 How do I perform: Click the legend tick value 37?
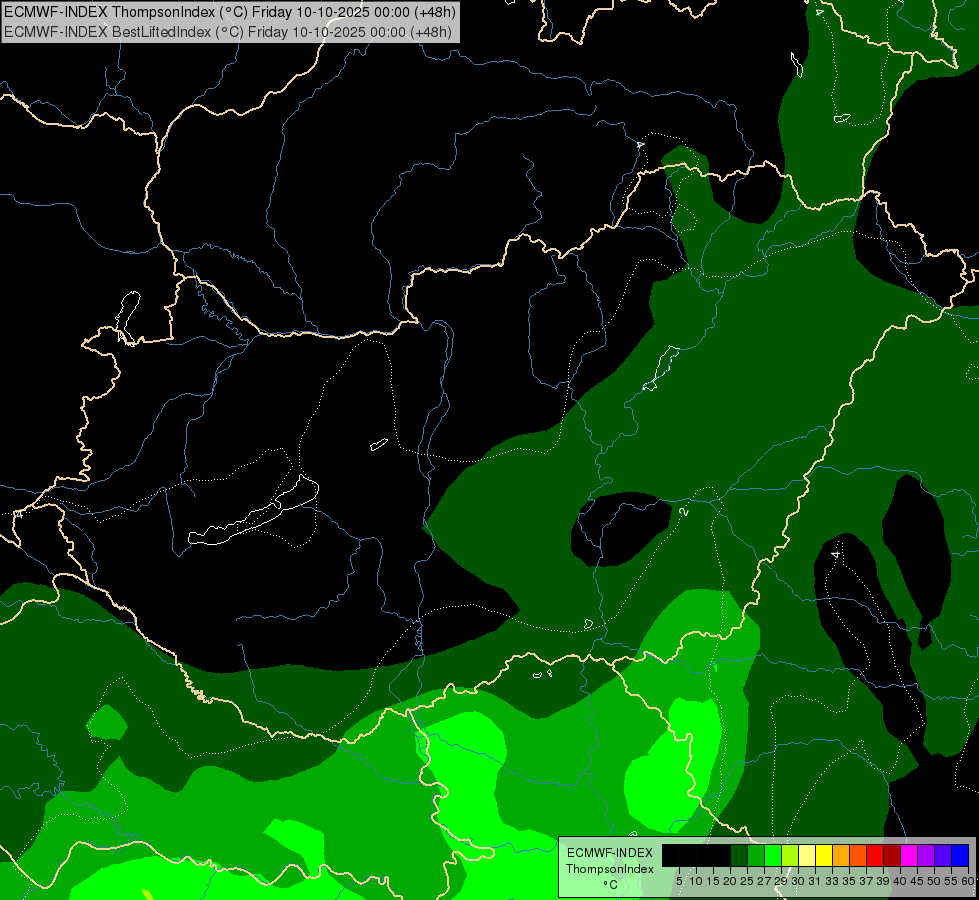point(867,881)
